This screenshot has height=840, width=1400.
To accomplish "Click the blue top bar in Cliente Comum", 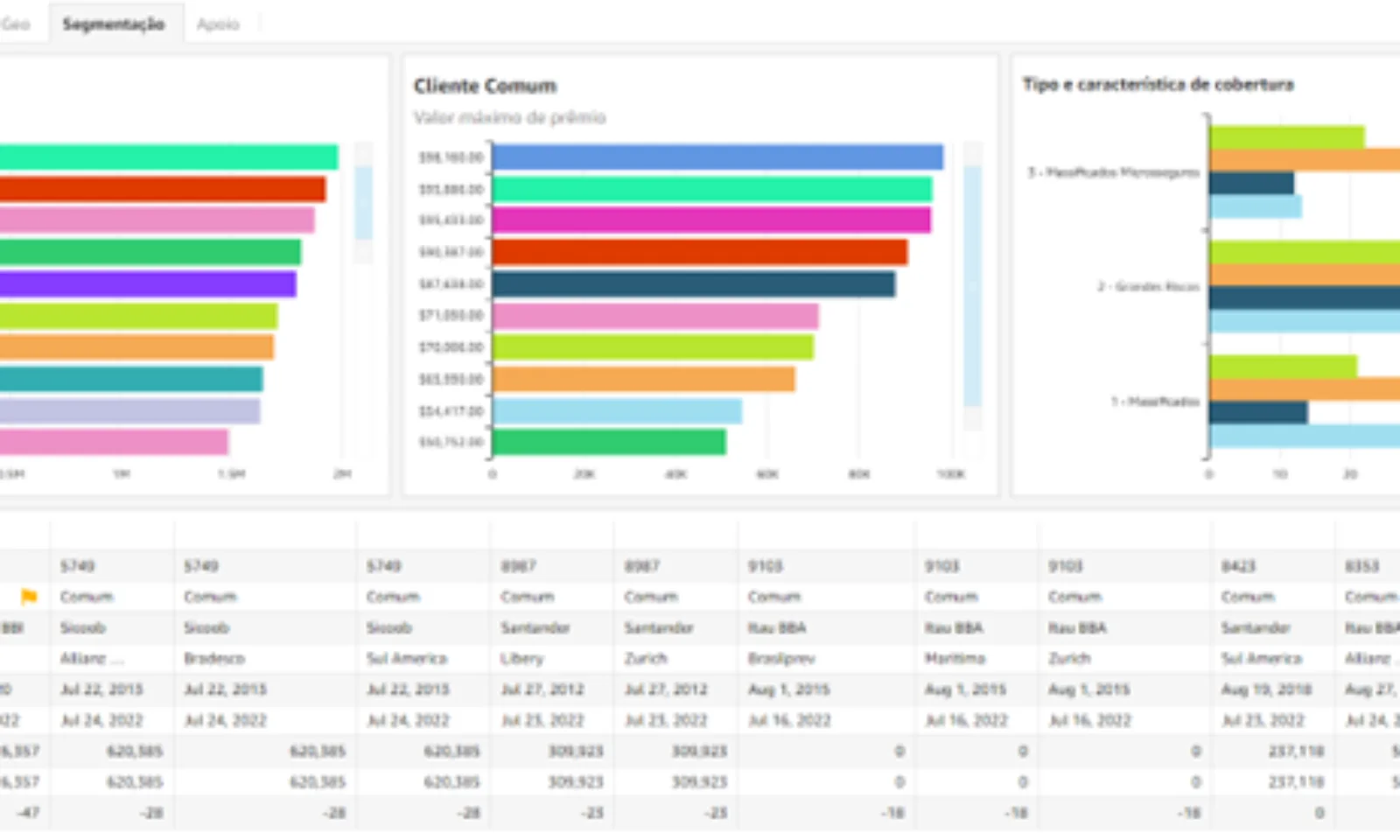I will point(717,157).
